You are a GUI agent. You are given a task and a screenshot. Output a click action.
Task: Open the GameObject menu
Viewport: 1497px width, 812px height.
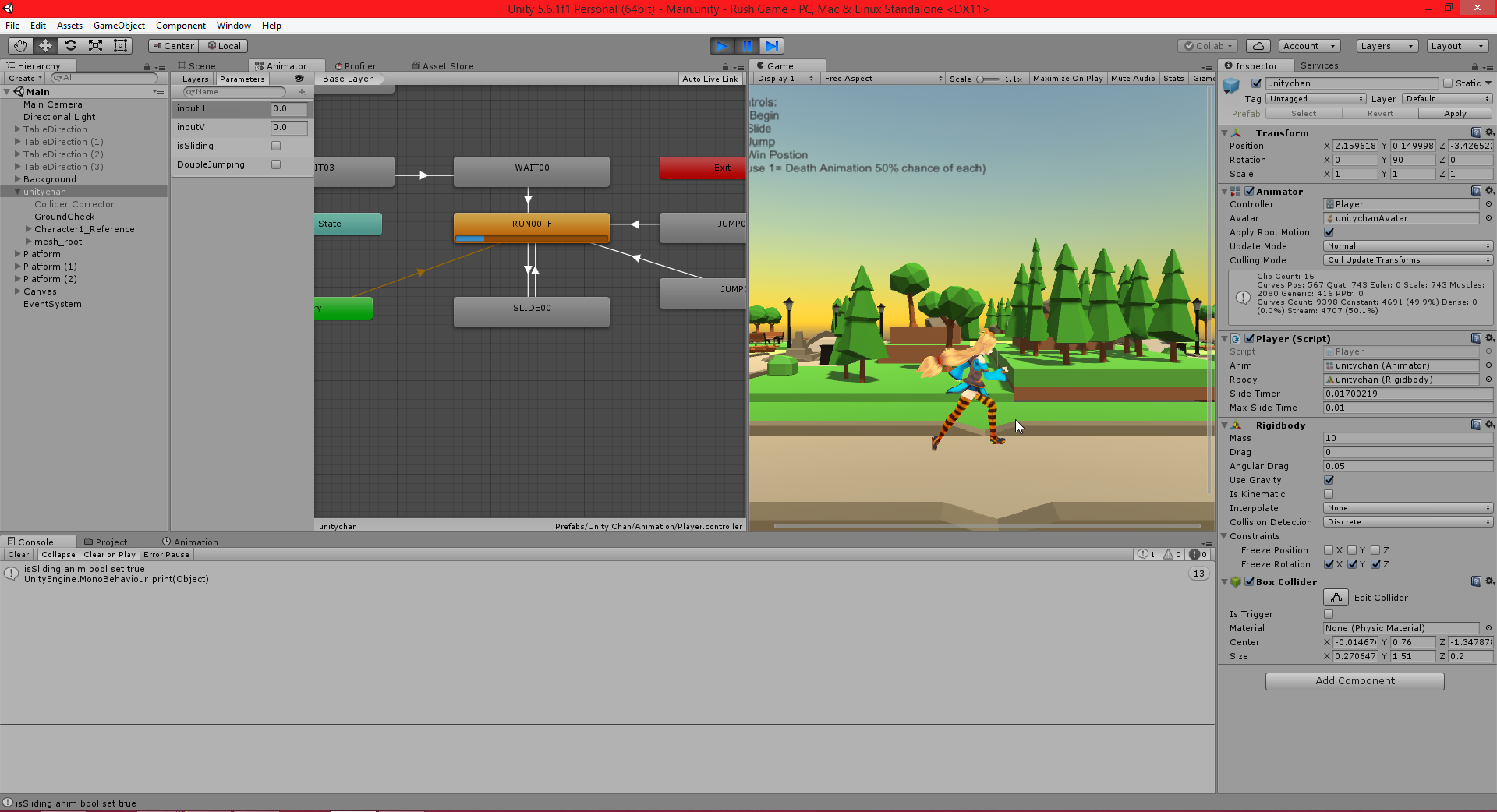pyautogui.click(x=119, y=26)
